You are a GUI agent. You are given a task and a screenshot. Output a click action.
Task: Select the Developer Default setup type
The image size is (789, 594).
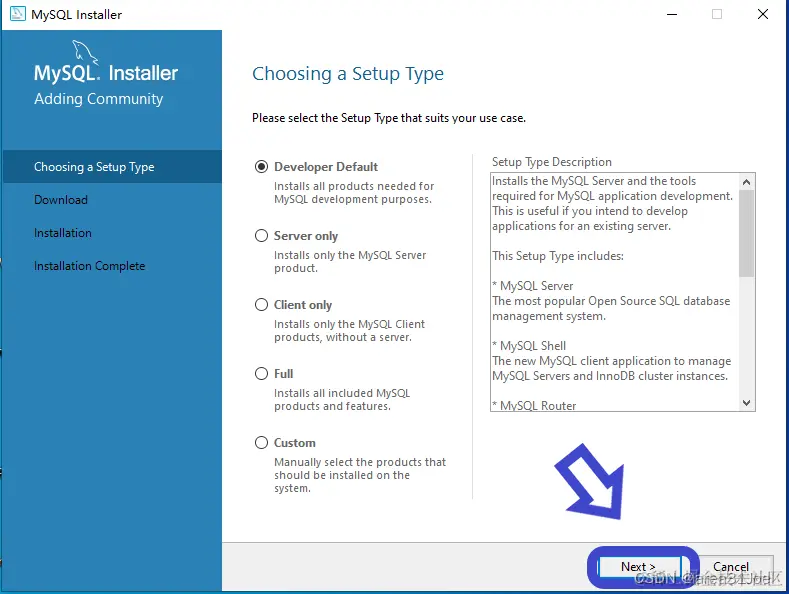click(x=261, y=167)
